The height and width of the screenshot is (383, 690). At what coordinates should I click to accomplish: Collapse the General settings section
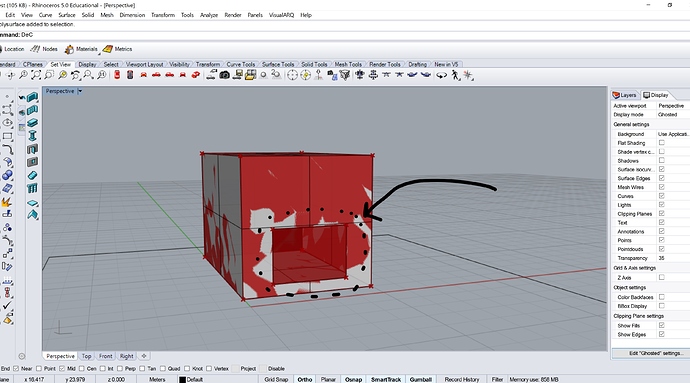point(631,124)
